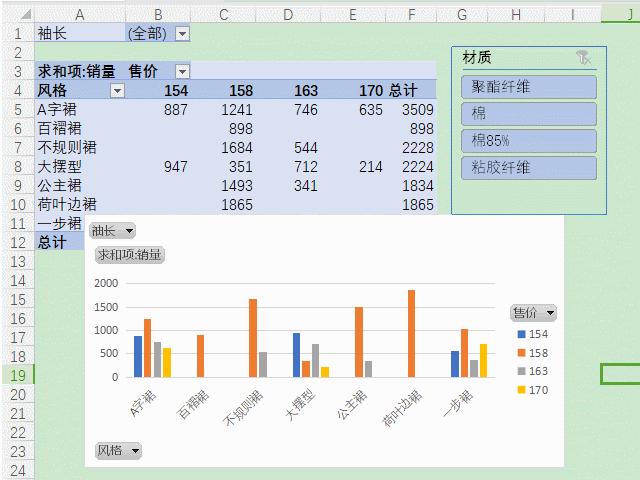
Task: Click the tallest orange 荷叶边裙 bar
Action: click(x=411, y=333)
